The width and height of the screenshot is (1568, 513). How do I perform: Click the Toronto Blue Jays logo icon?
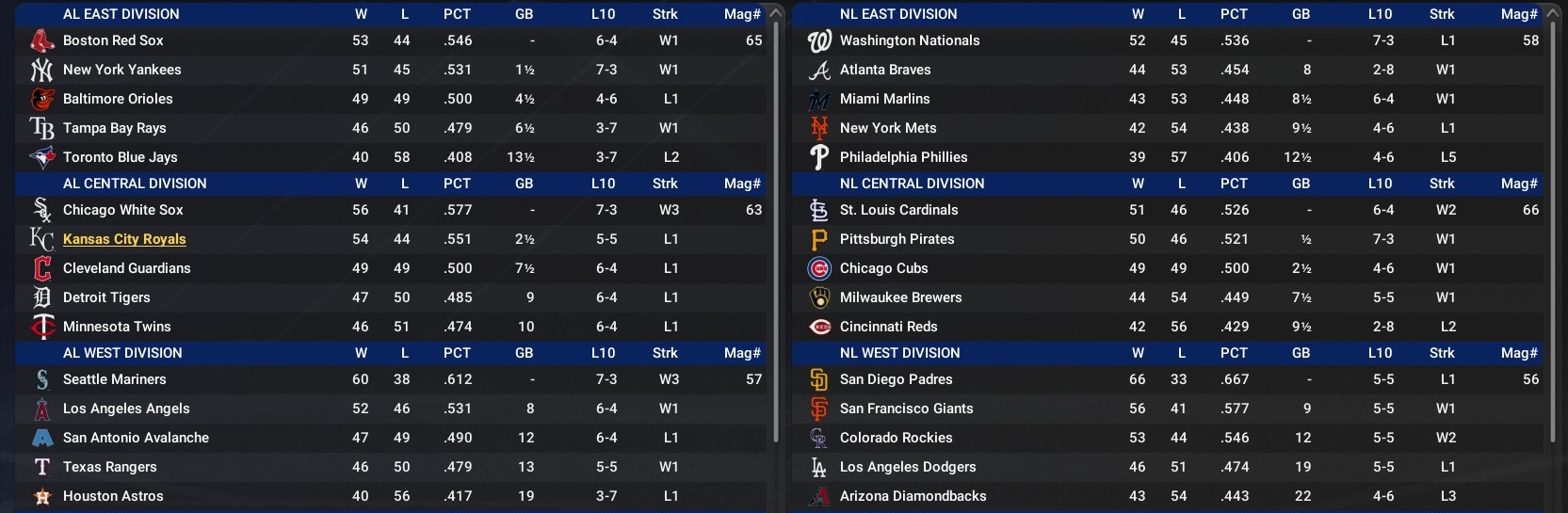41,157
